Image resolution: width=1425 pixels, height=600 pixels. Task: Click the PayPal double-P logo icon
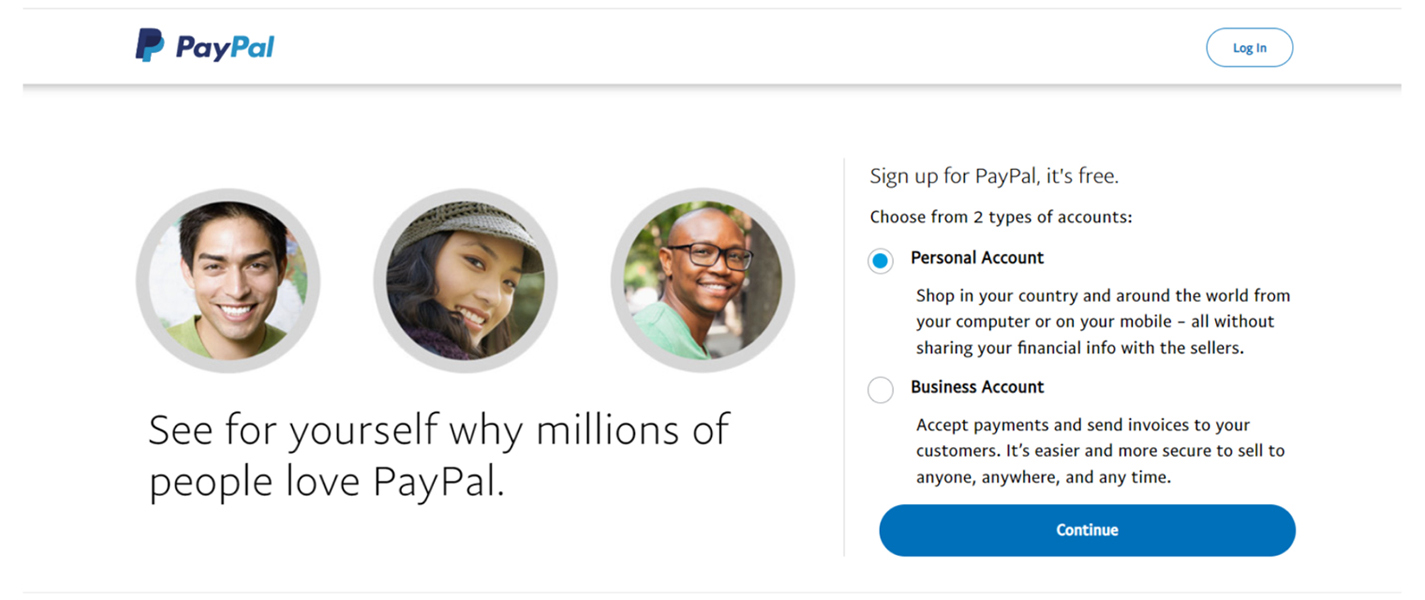point(150,46)
